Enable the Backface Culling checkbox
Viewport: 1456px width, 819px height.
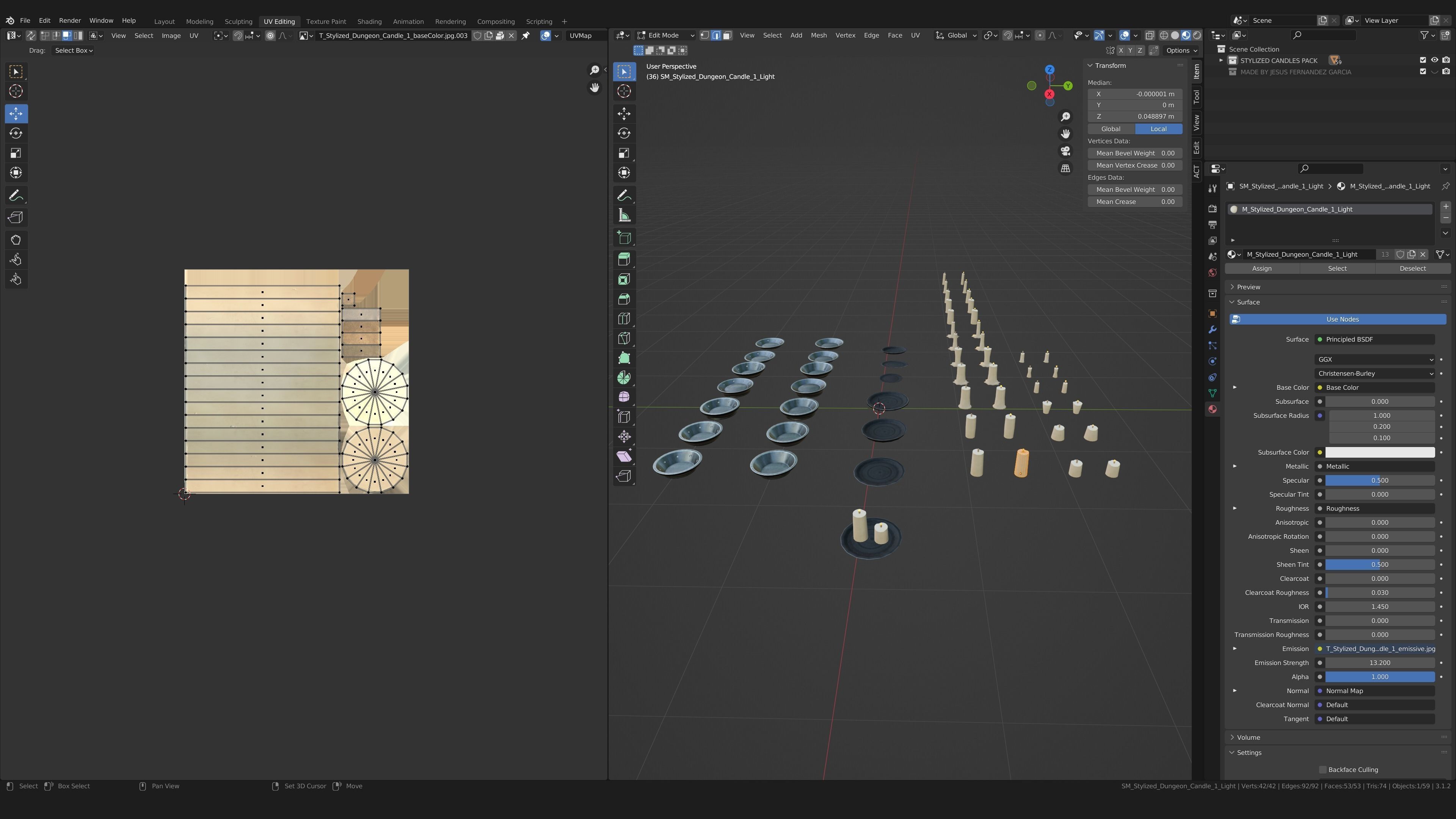tap(1323, 769)
